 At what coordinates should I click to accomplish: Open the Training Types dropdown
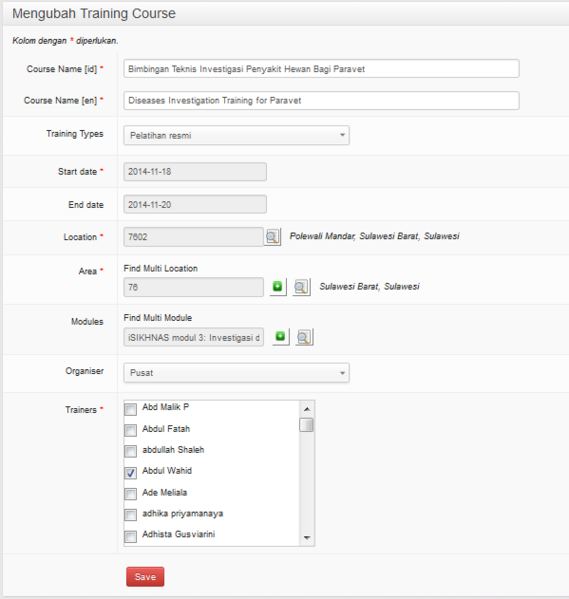[236, 135]
